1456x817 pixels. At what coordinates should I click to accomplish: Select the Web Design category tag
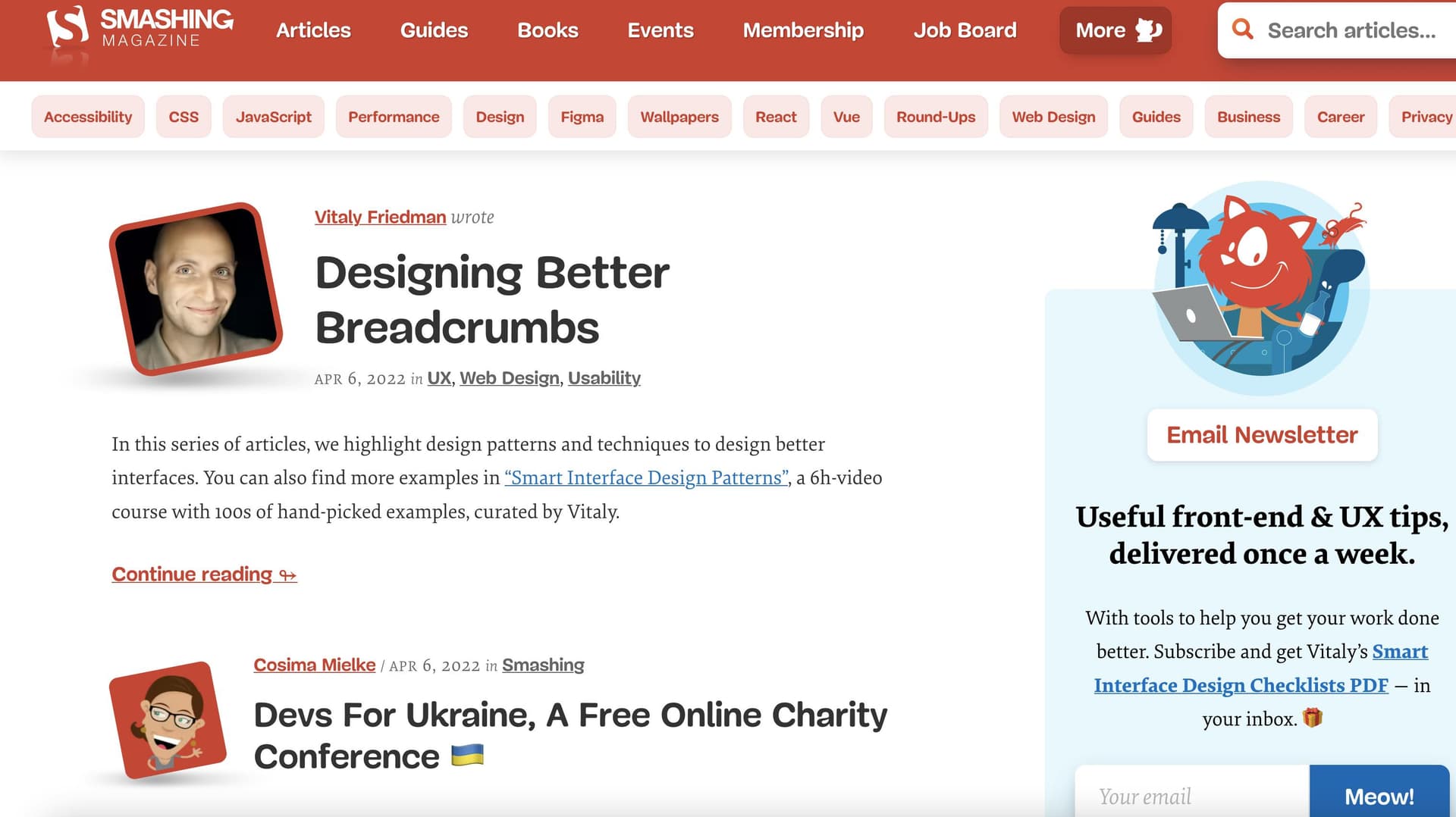[x=1053, y=117]
